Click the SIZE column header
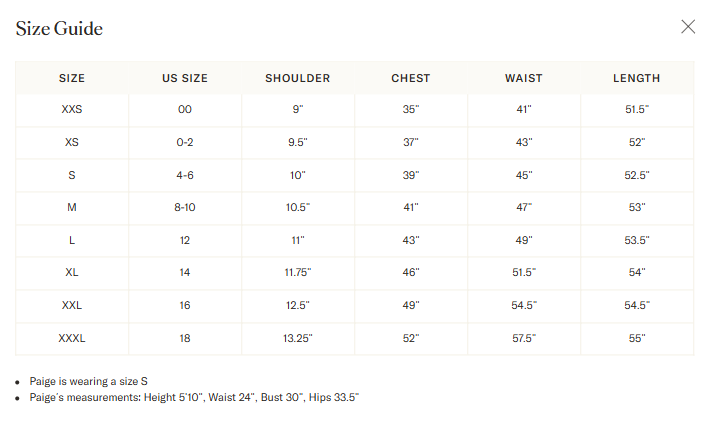The width and height of the screenshot is (711, 422). point(72,78)
